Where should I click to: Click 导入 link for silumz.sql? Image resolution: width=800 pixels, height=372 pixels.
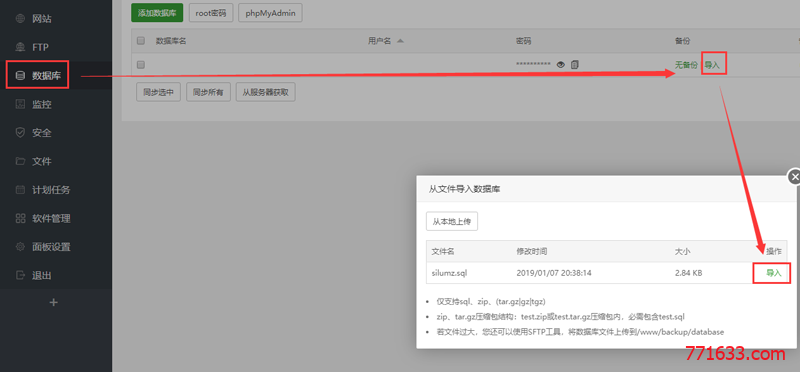click(773, 273)
